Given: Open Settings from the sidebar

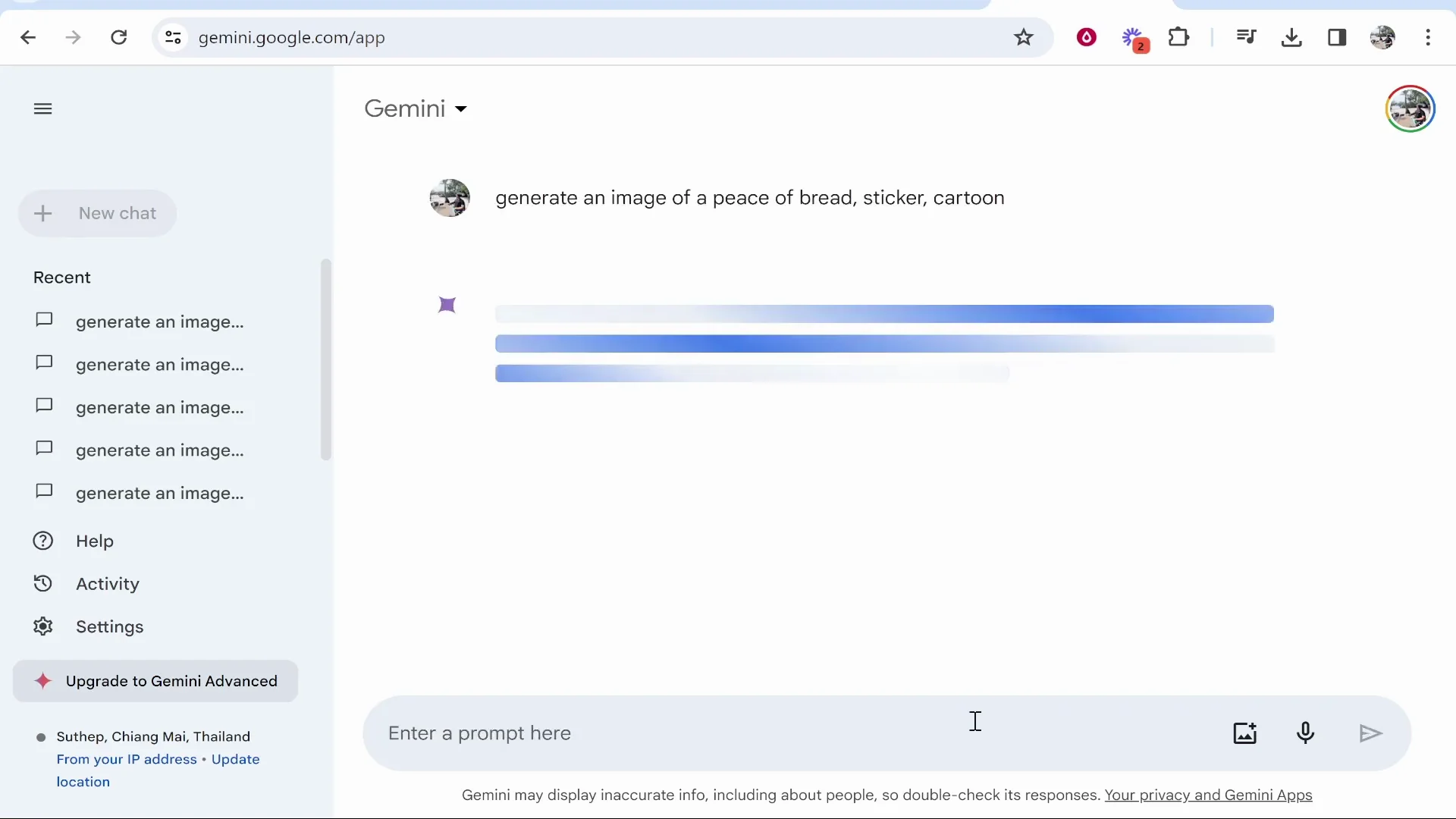Looking at the screenshot, I should 111,627.
